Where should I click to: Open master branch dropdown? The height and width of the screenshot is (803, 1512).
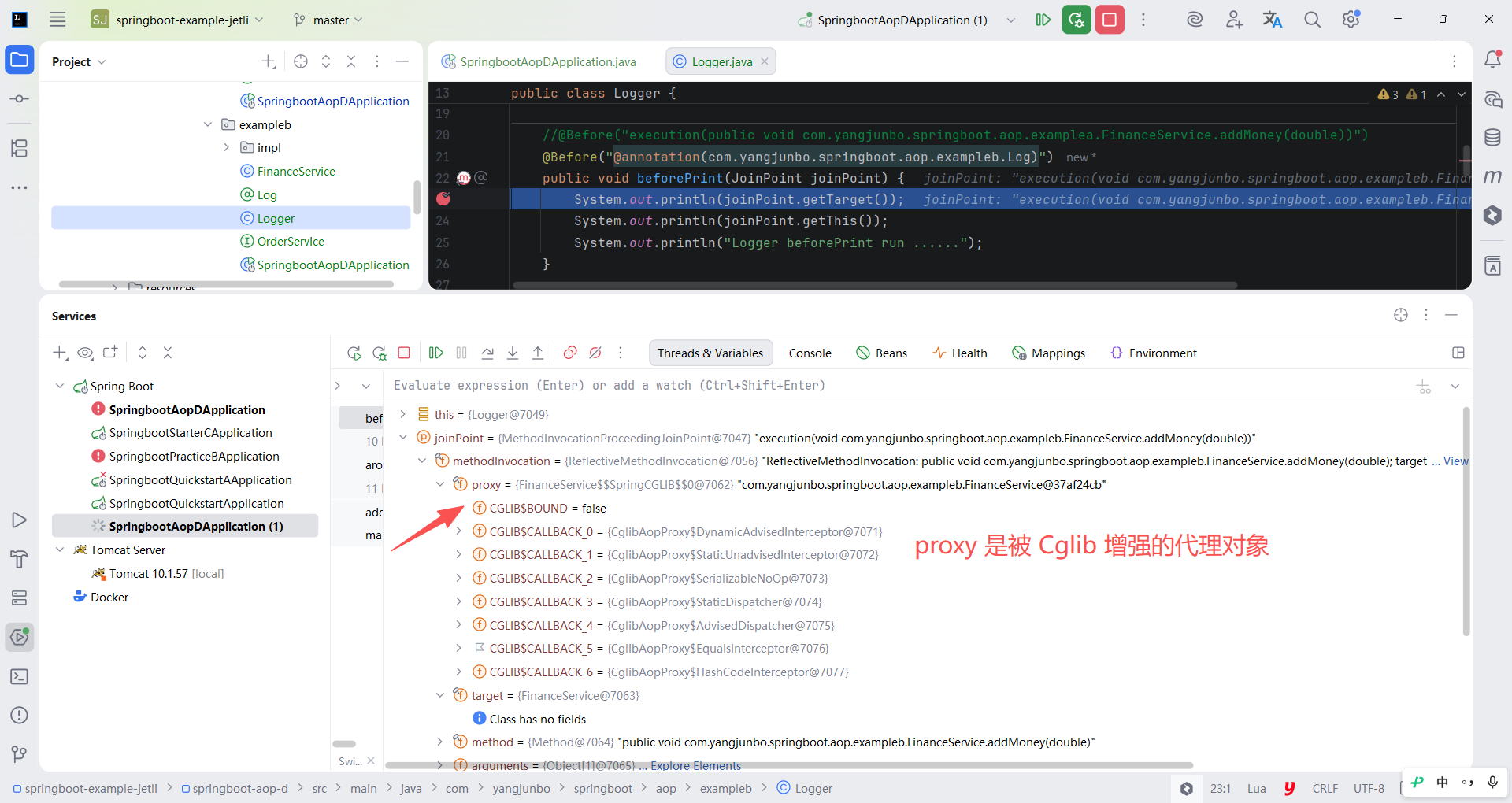pos(328,20)
